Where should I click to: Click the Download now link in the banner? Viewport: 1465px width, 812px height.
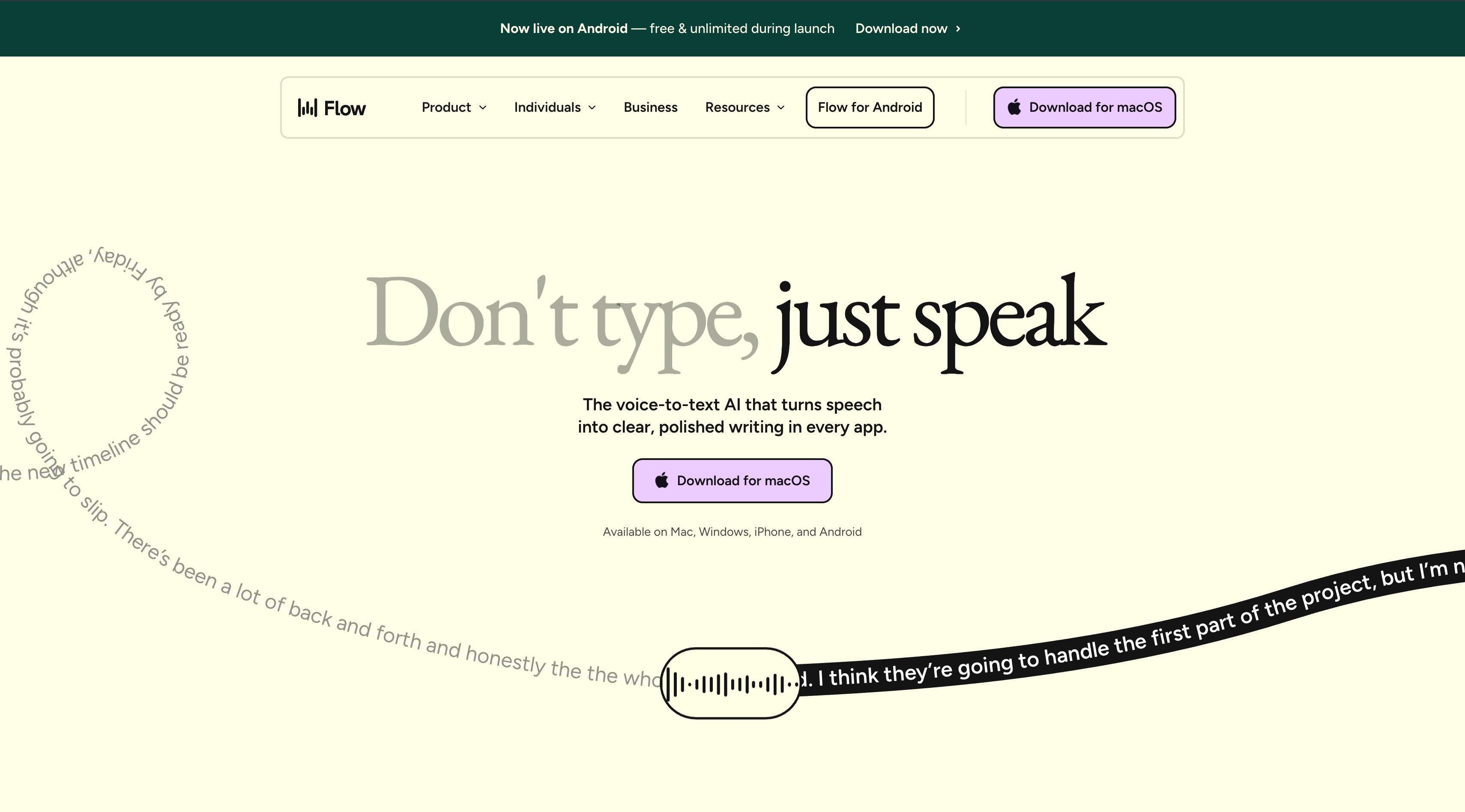[x=901, y=28]
